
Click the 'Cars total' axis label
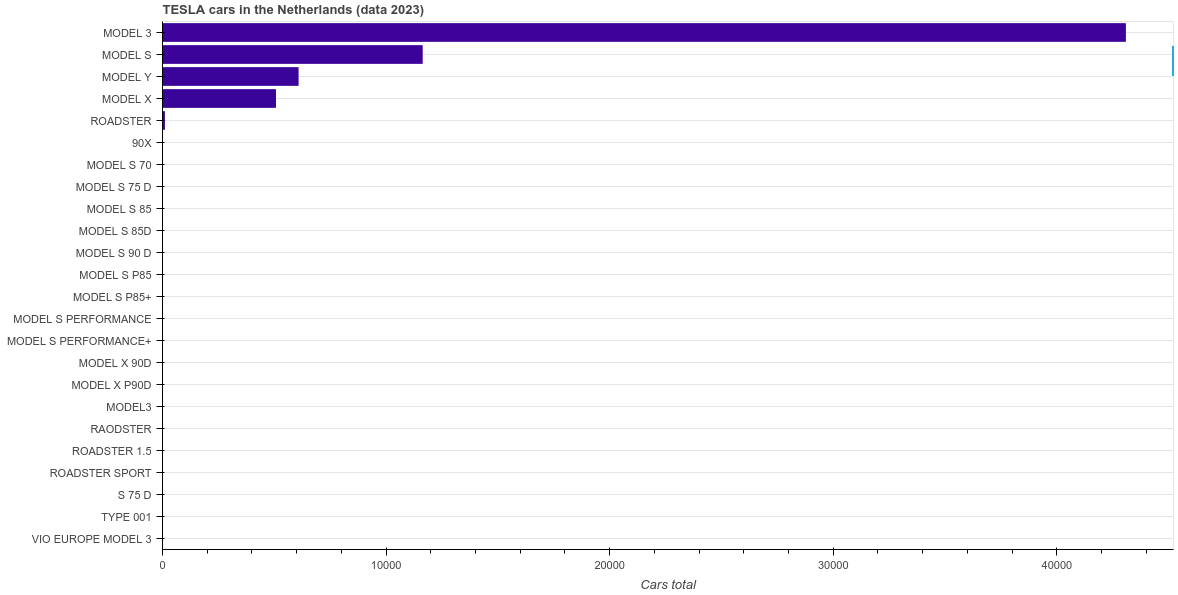pyautogui.click(x=668, y=584)
